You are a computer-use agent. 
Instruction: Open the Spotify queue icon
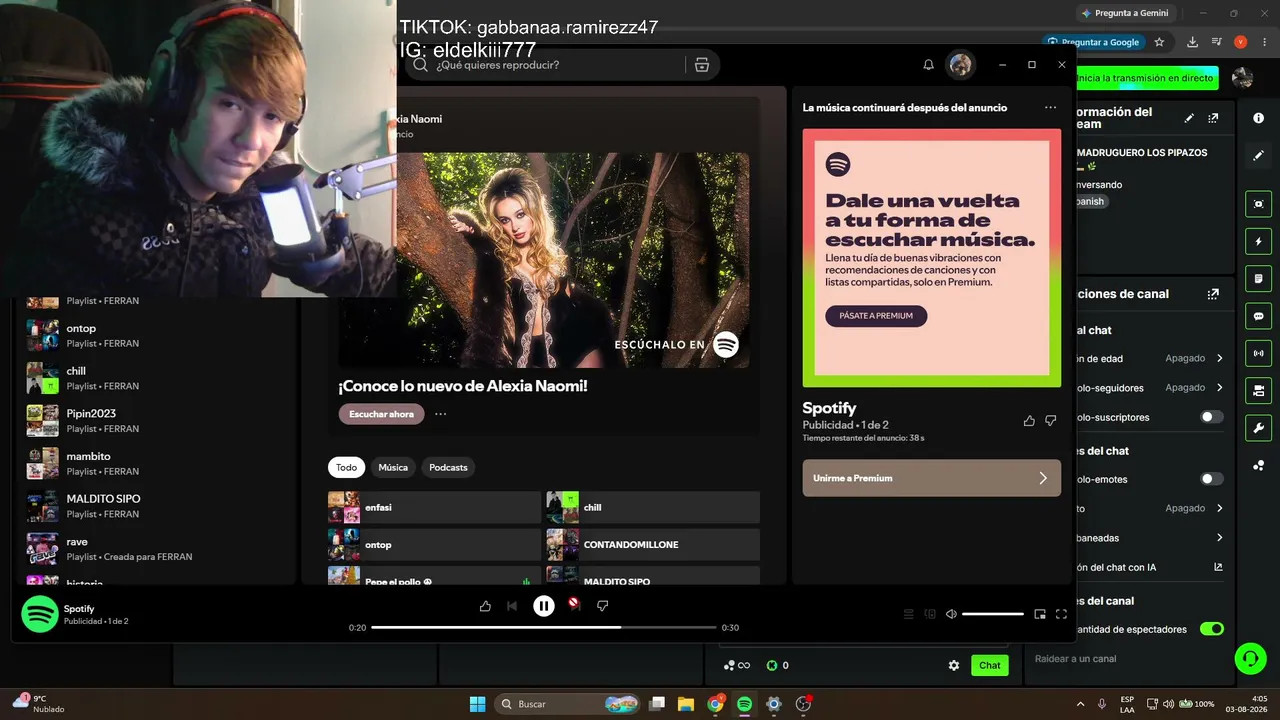pos(909,614)
